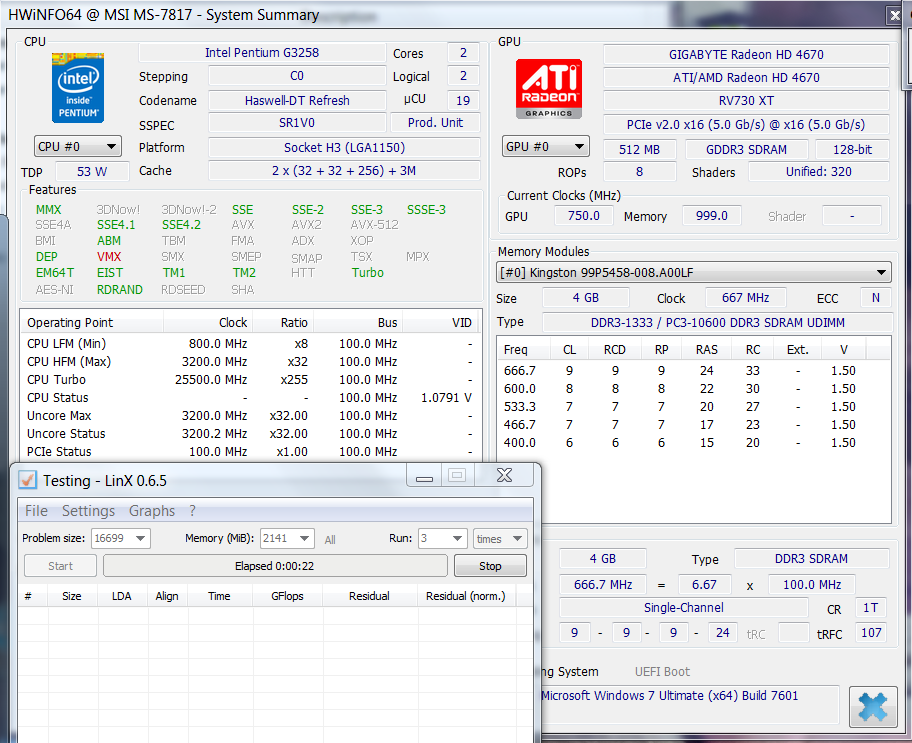Image resolution: width=912 pixels, height=743 pixels.
Task: Select the CPU HFM (Max) row
Action: [x=251, y=361]
